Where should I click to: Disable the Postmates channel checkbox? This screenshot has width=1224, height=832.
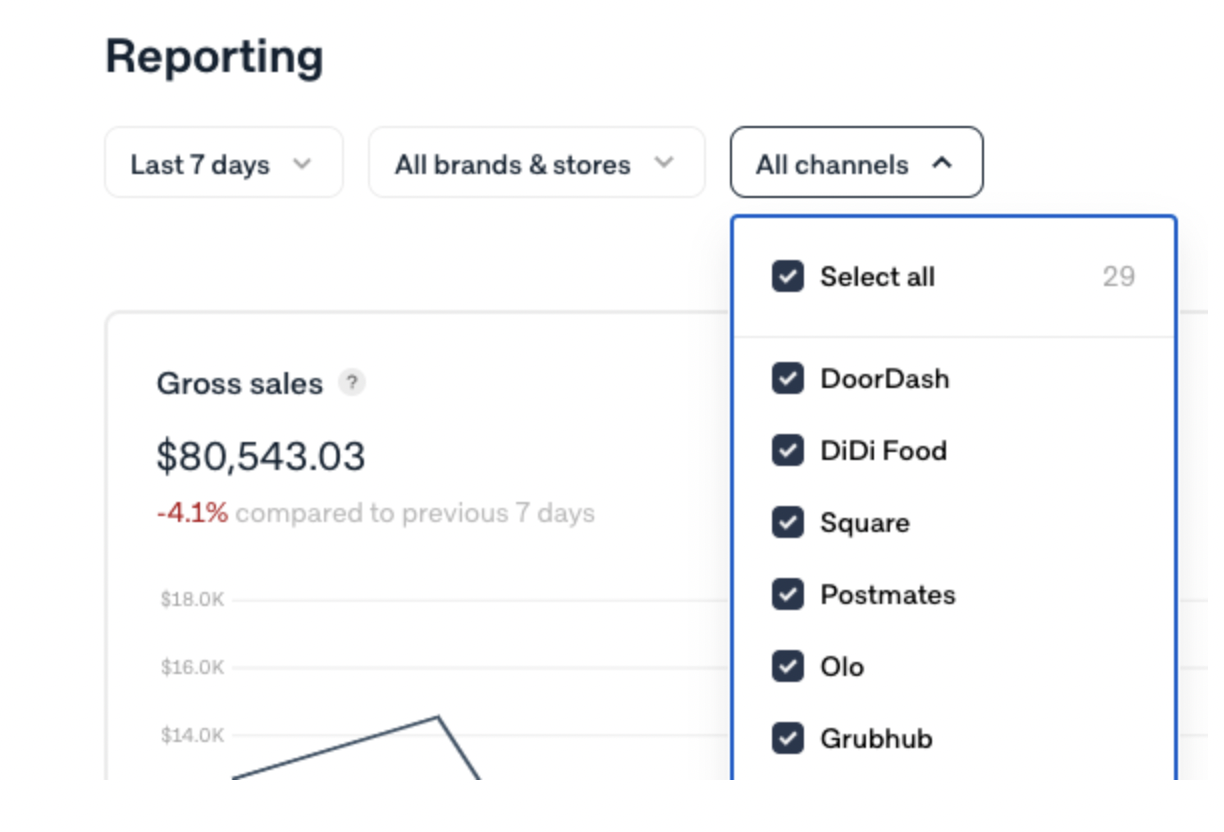788,595
